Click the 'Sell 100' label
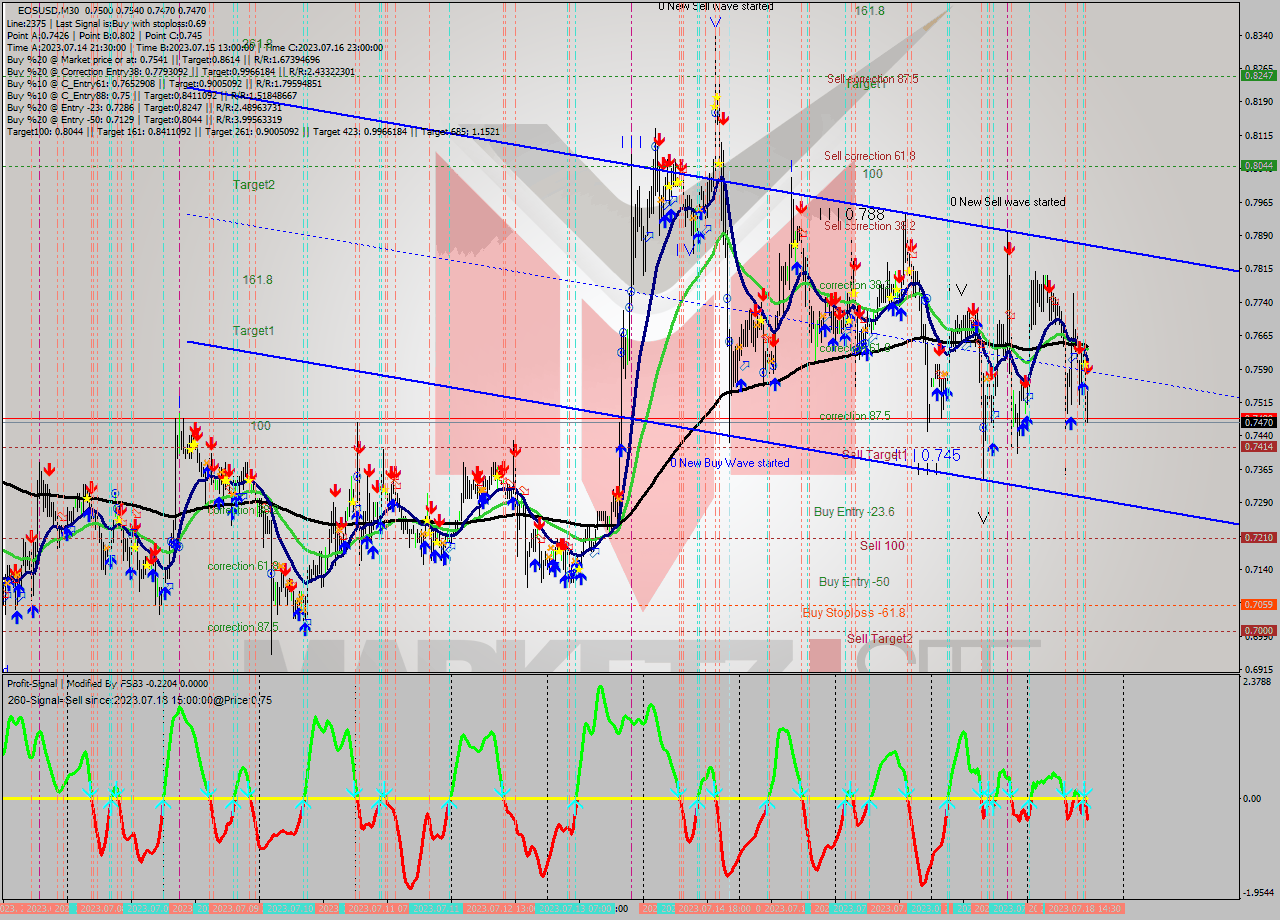This screenshot has height=920, width=1280. pyautogui.click(x=882, y=546)
